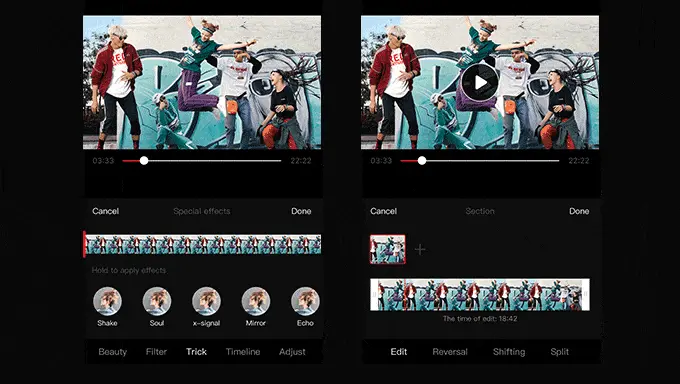Select the Trick tab
The width and height of the screenshot is (680, 384).
(x=196, y=352)
